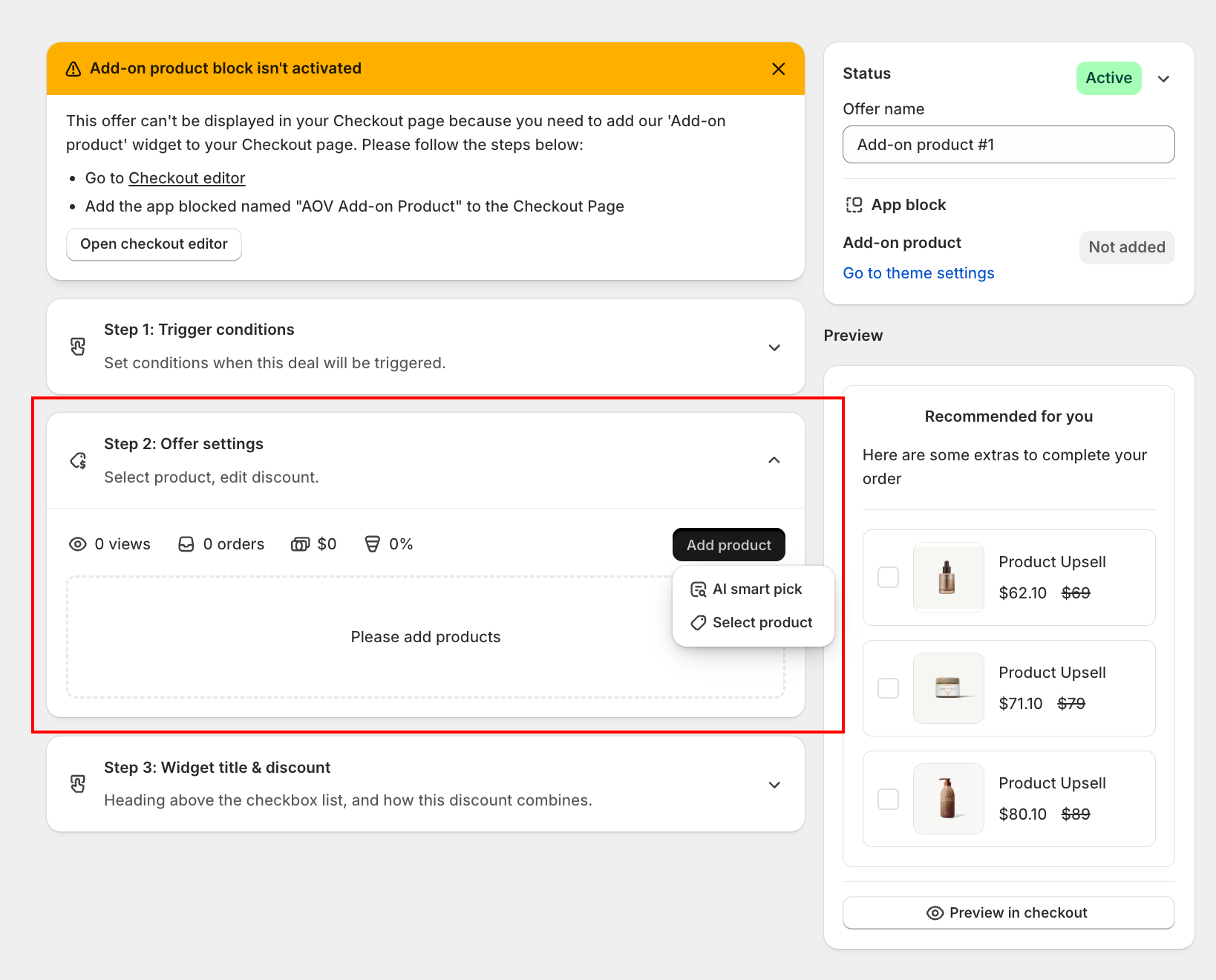The image size is (1216, 980).
Task: Click the Not added badge
Action: [1127, 247]
